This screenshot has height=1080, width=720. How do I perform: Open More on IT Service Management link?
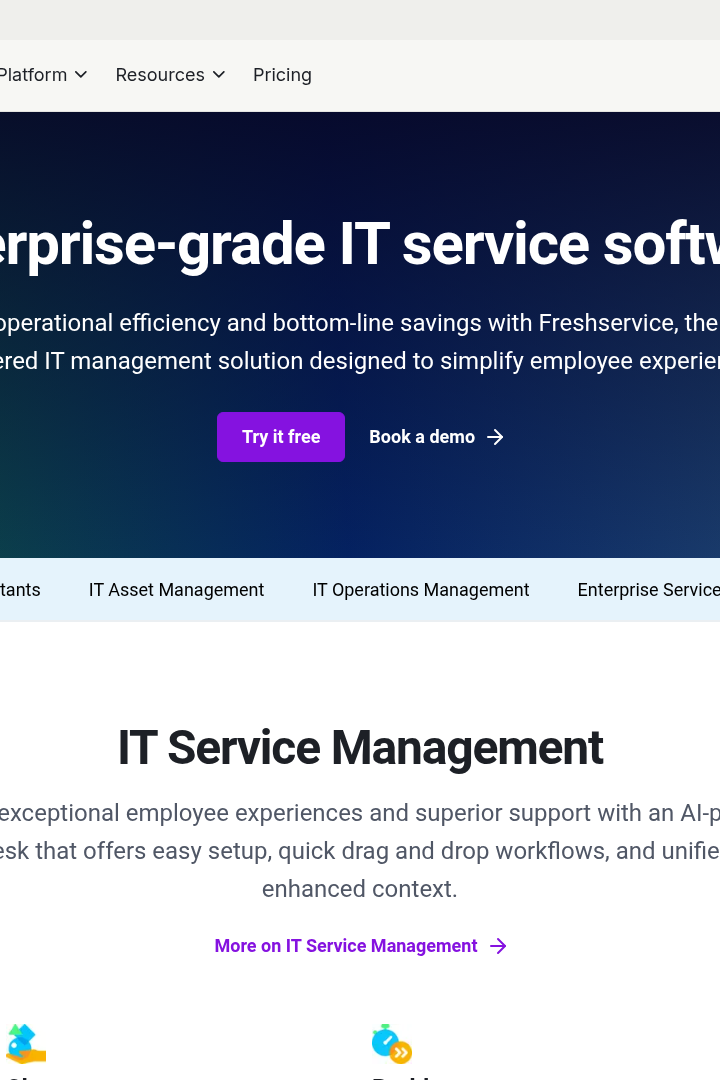(x=360, y=946)
